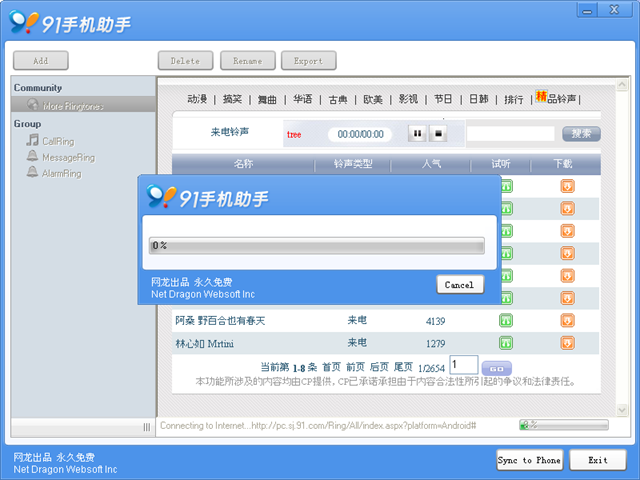The image size is (640, 480).
Task: Select the 来电铃声 label
Action: click(x=230, y=132)
